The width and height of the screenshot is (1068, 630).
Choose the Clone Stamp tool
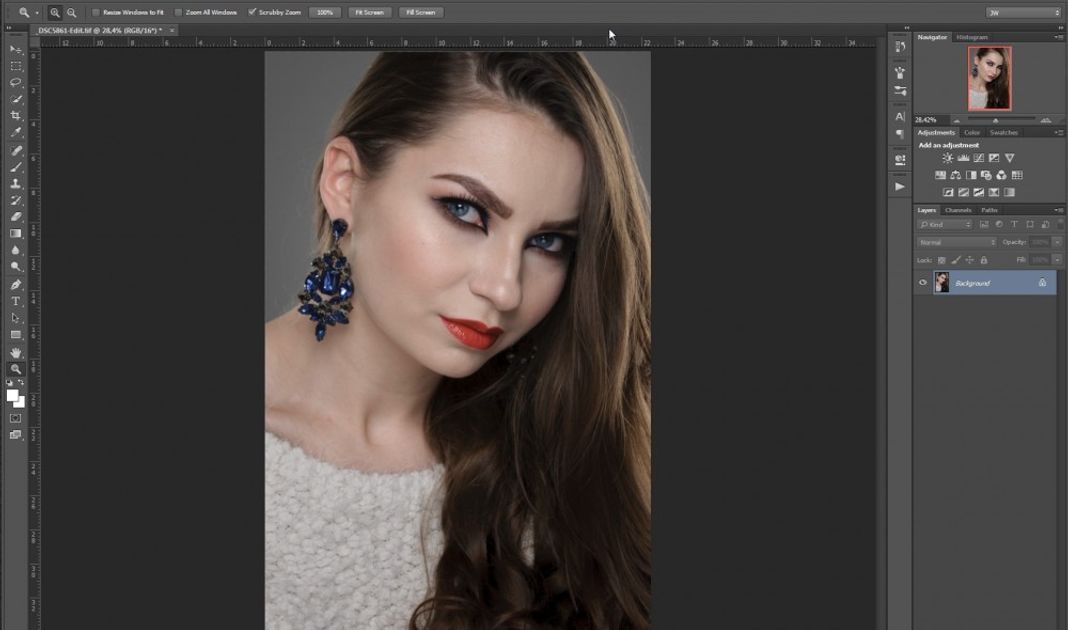(16, 183)
